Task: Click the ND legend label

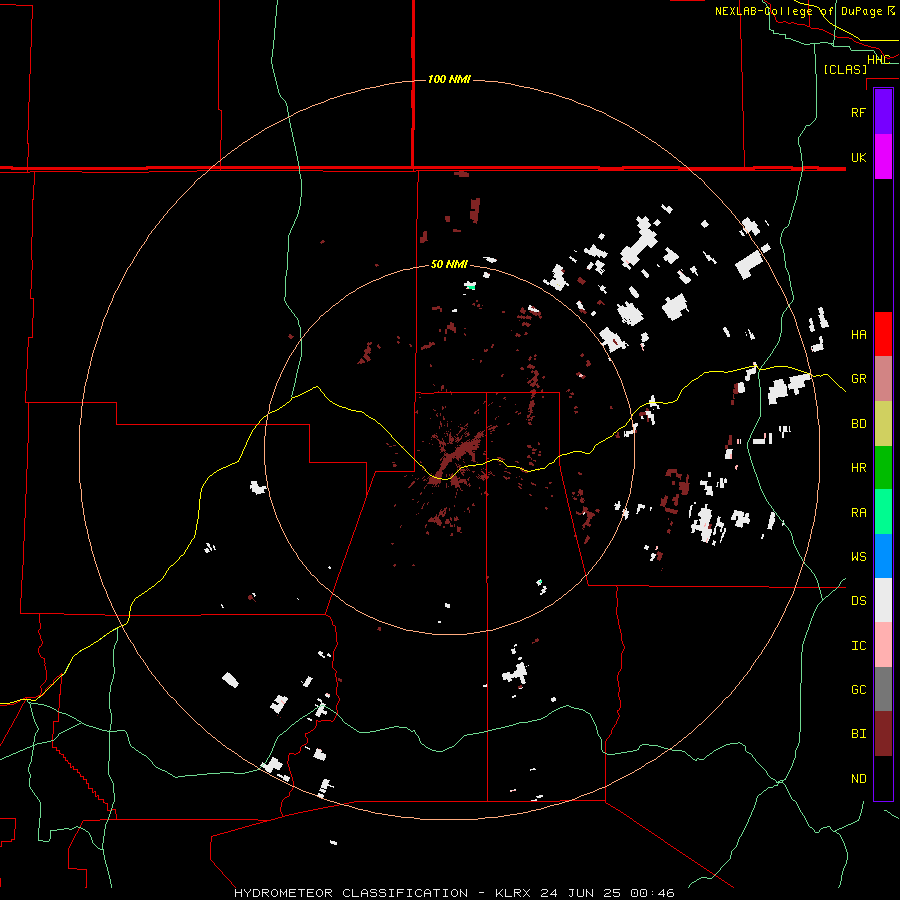Action: click(x=858, y=779)
